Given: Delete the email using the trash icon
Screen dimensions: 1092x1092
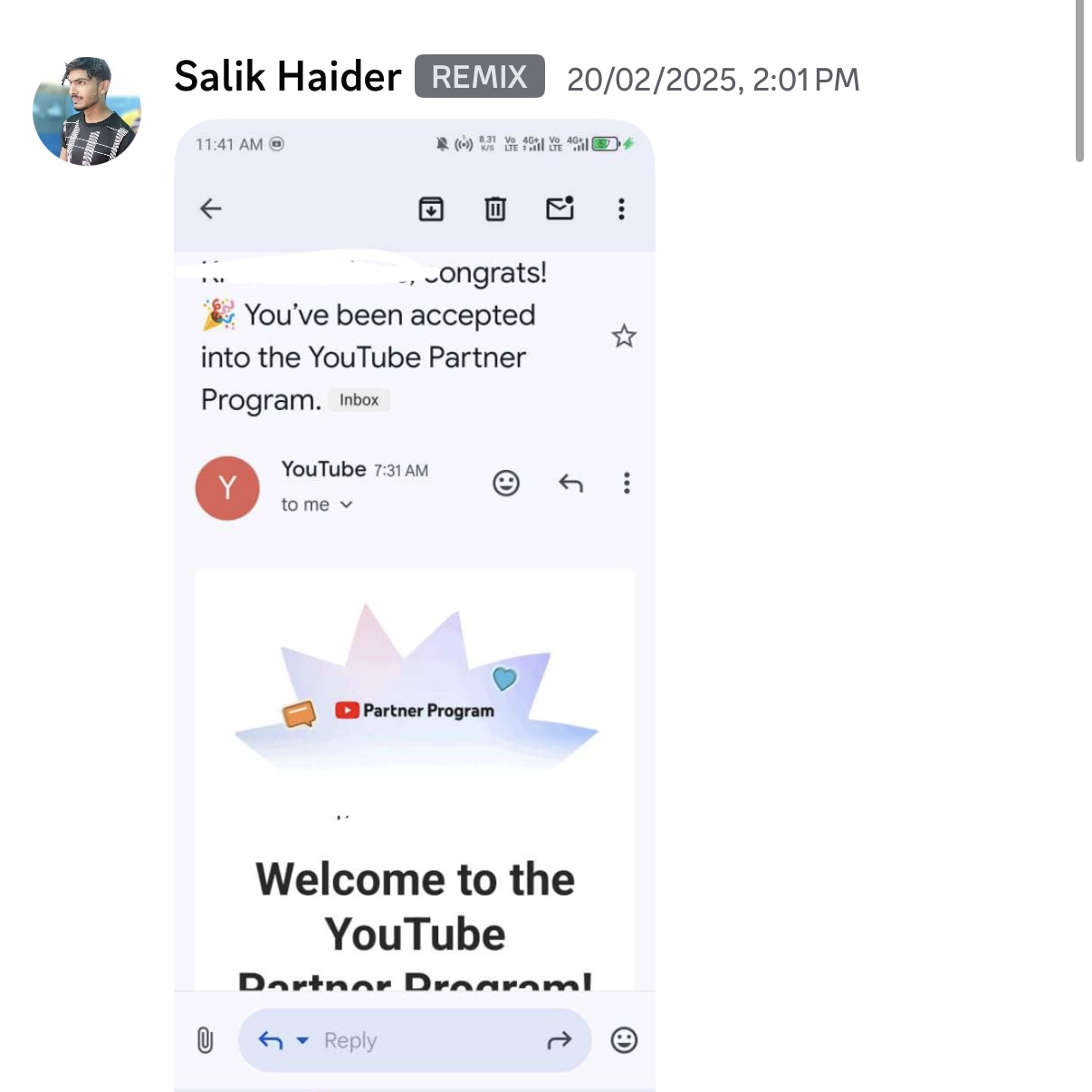Looking at the screenshot, I should [x=495, y=209].
